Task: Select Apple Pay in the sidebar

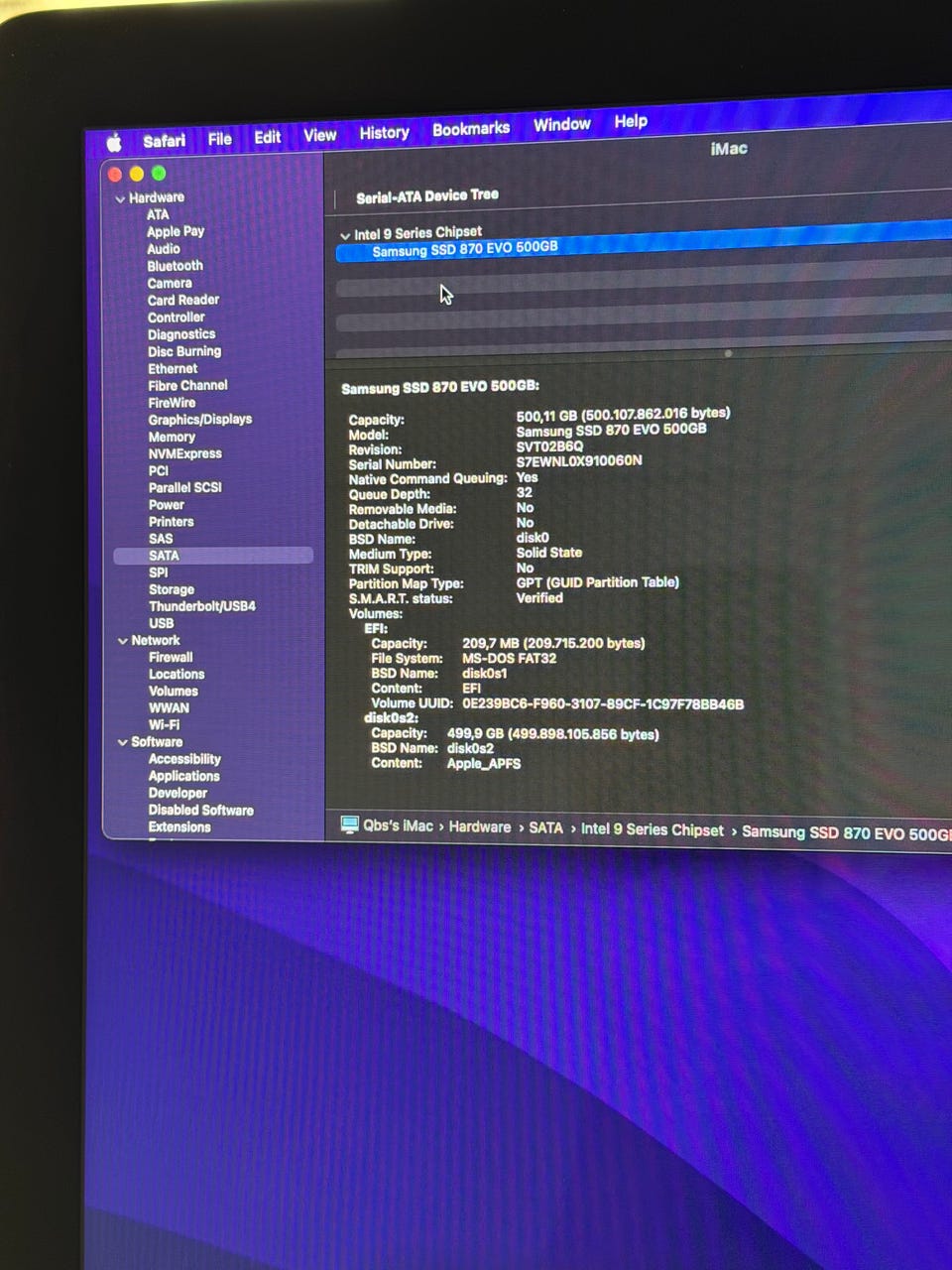Action: pos(176,231)
